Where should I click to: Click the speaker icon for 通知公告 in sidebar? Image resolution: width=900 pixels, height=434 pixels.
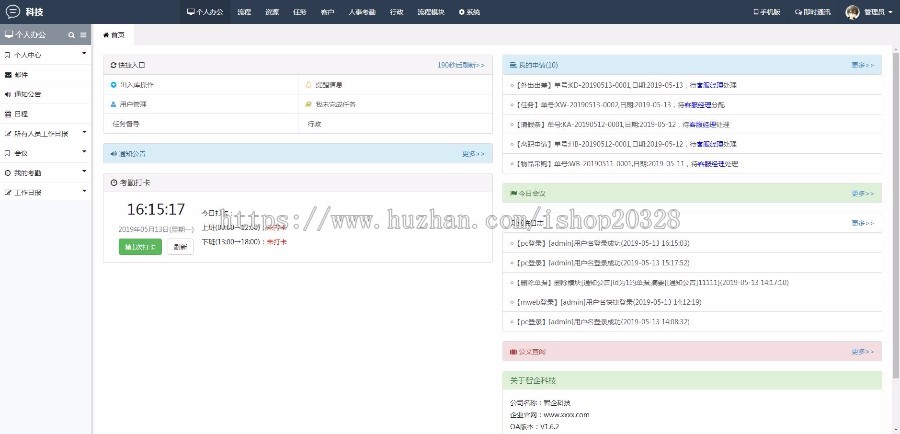pos(8,94)
